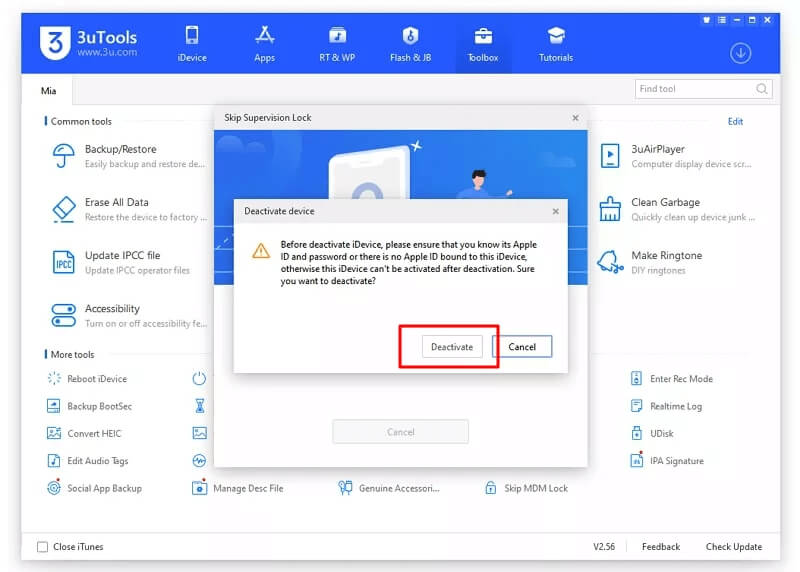Open the Tutorials section
Screen dimensions: 800x572
(556, 44)
